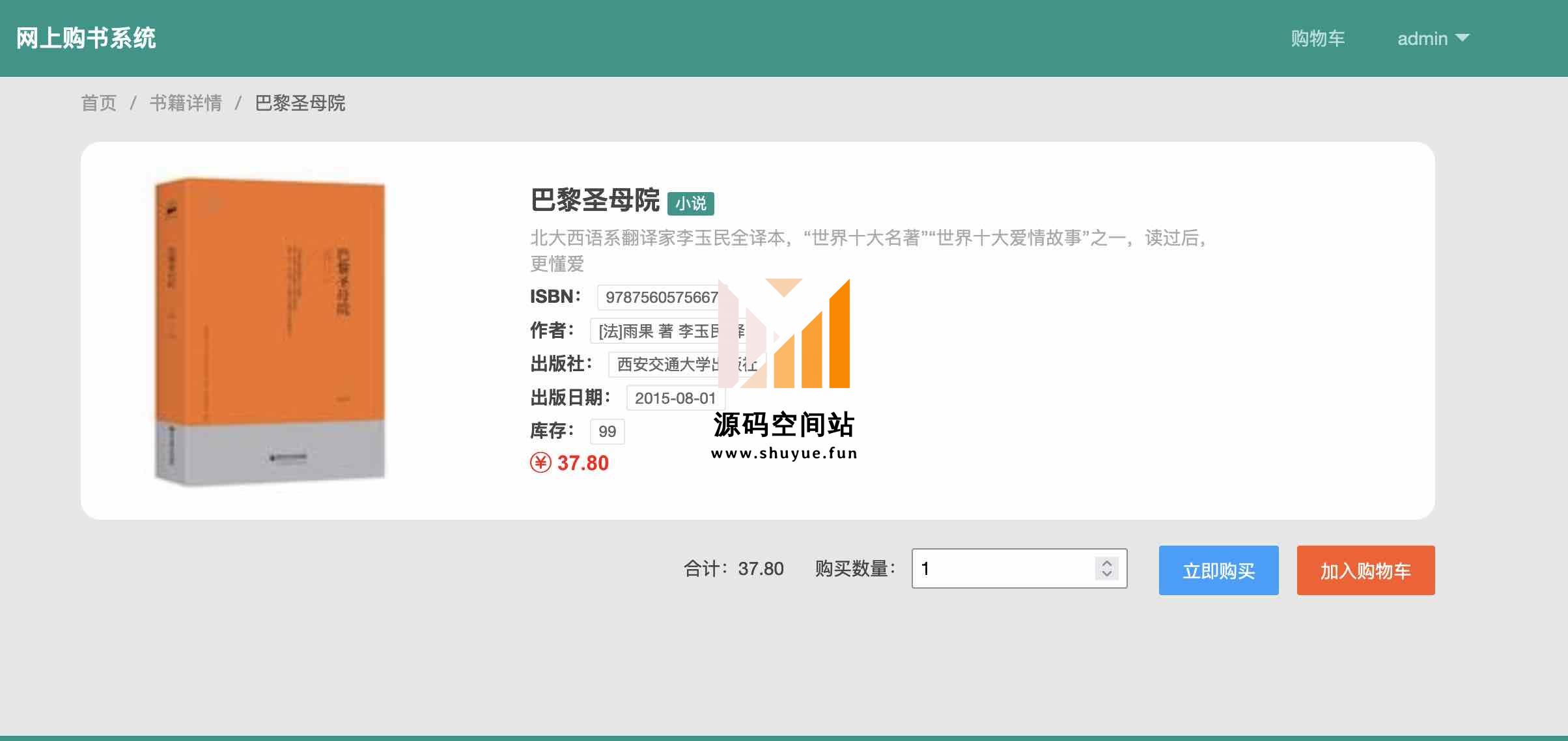Screen dimensions: 1568x741
Task: Go to 首页 in breadcrumb
Action: point(99,103)
